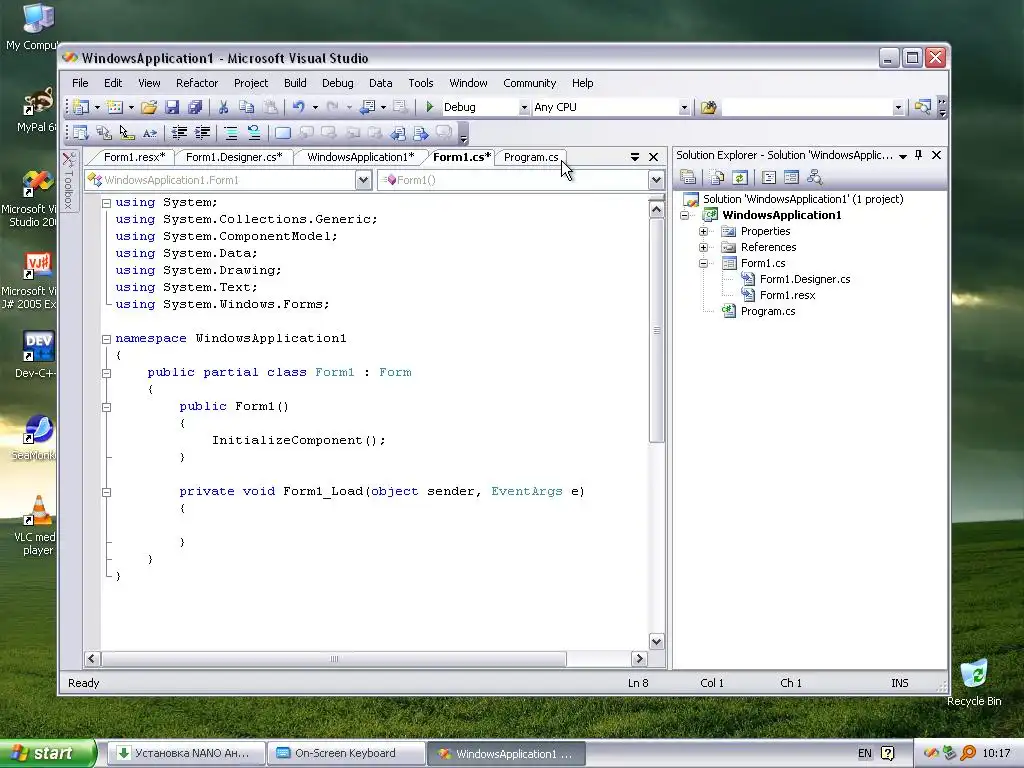This screenshot has width=1024, height=768.
Task: Toggle a bookmark on current line
Action: pos(283,133)
